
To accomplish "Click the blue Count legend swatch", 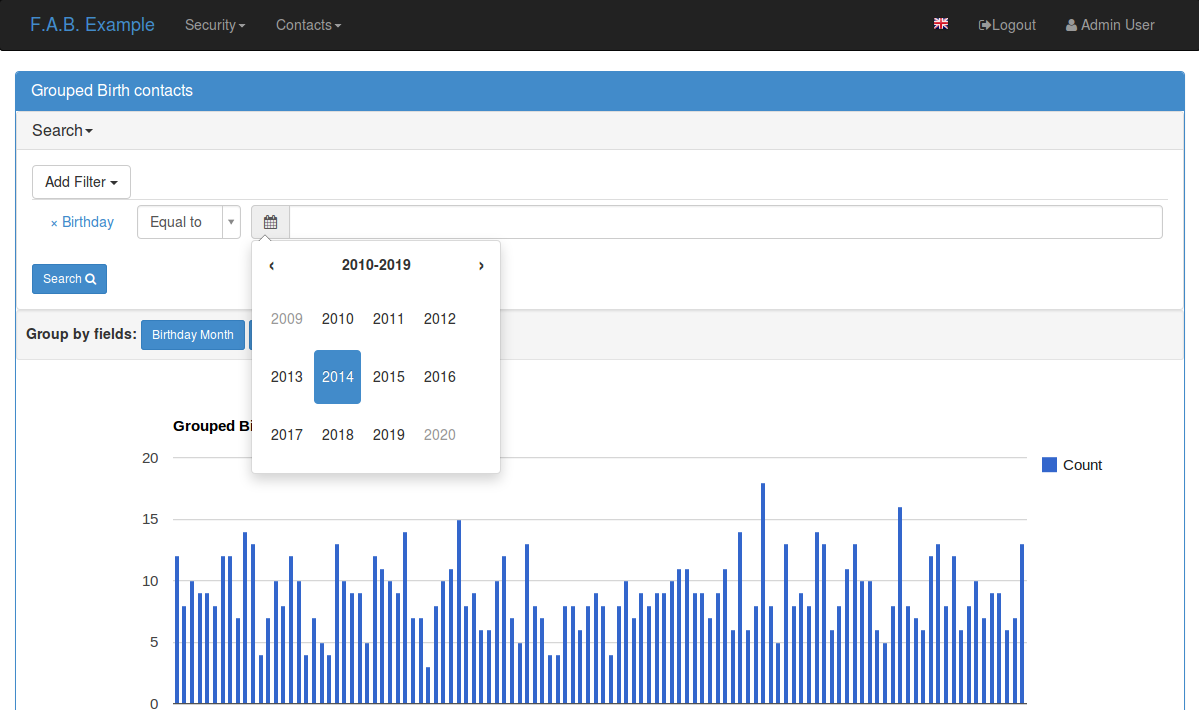I will pyautogui.click(x=1049, y=464).
